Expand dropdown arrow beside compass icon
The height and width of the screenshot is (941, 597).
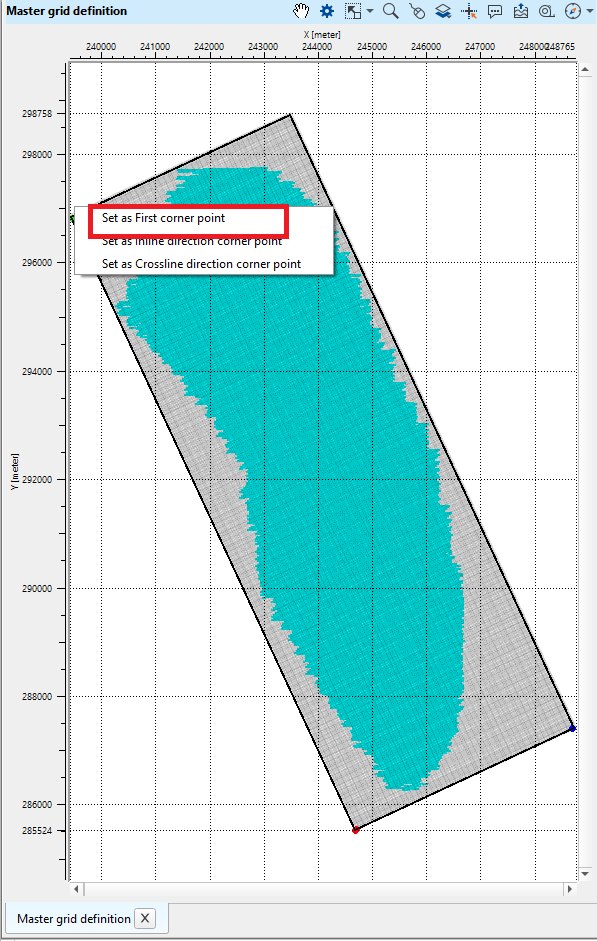pyautogui.click(x=589, y=11)
